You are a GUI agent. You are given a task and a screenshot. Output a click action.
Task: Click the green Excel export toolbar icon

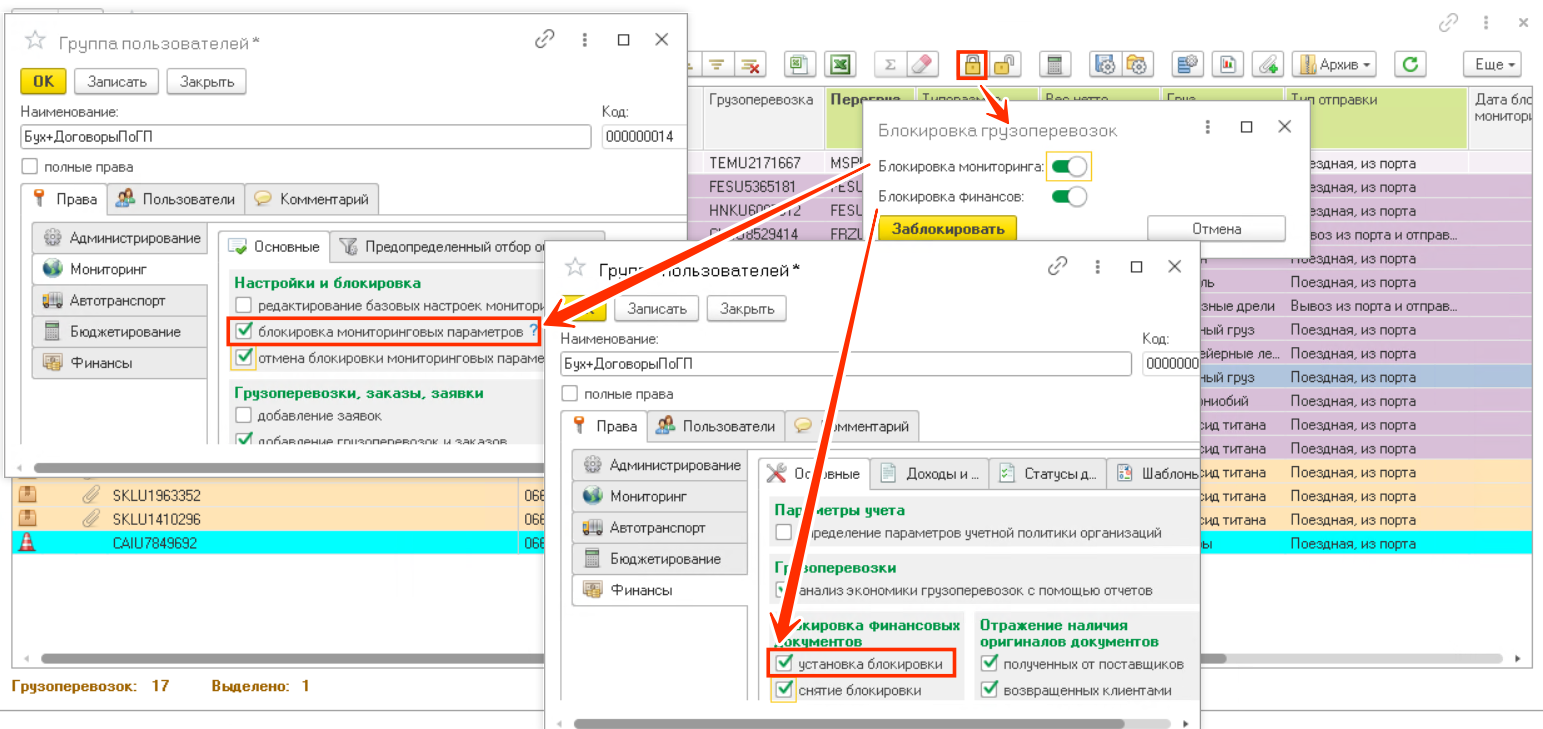pyautogui.click(x=841, y=65)
